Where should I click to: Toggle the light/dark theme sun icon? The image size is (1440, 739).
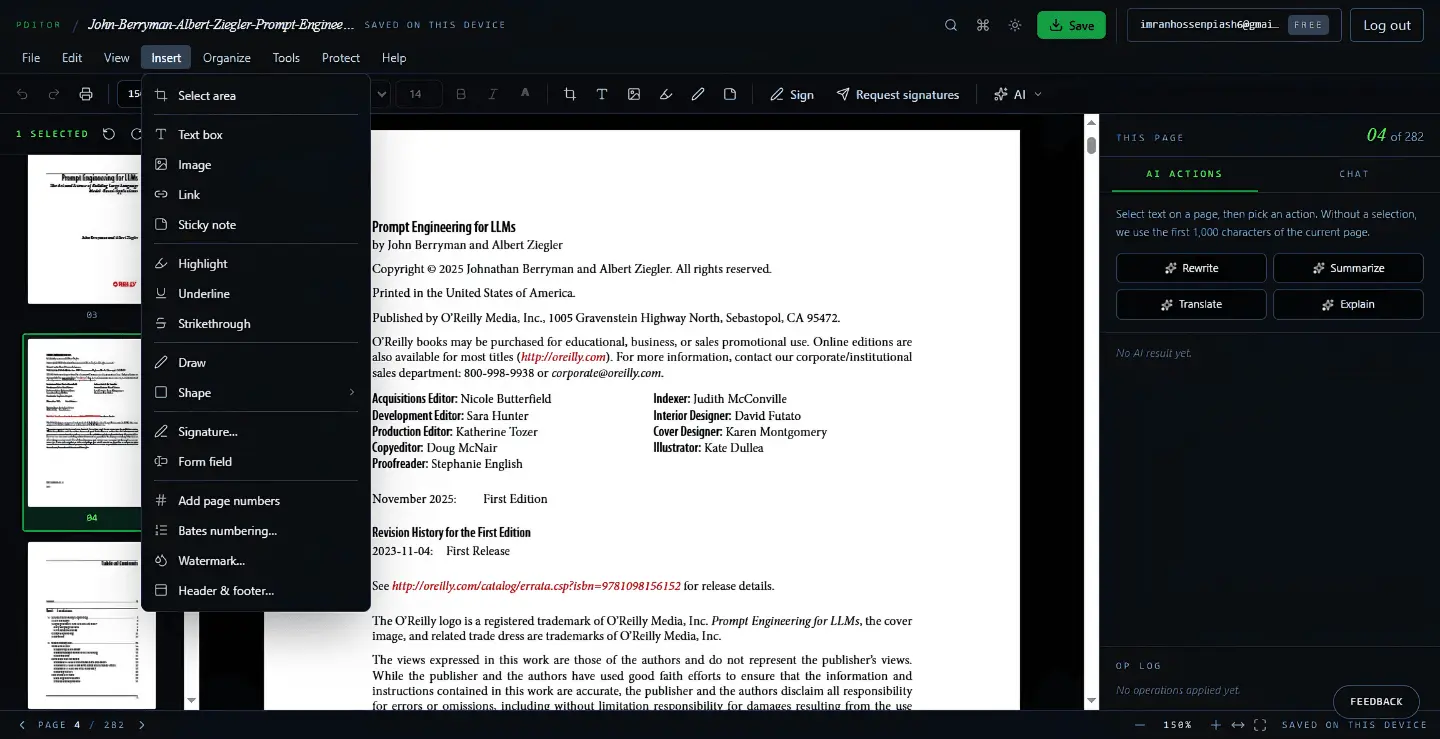pyautogui.click(x=1015, y=25)
